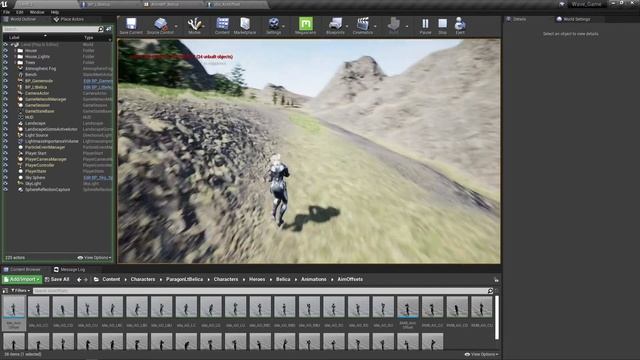Expand the House_Lights folder
The height and width of the screenshot is (360, 640).
tap(15, 57)
